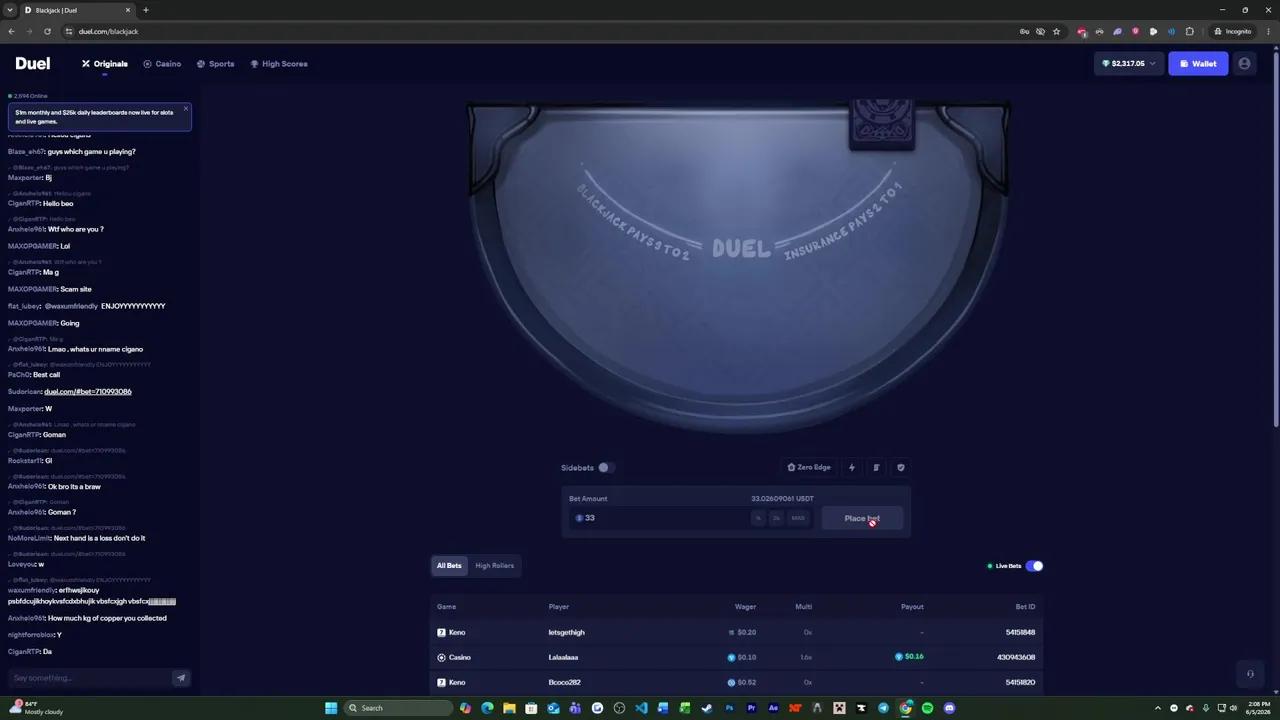Open Spotify from the taskbar
1280x720 pixels.
point(927,708)
